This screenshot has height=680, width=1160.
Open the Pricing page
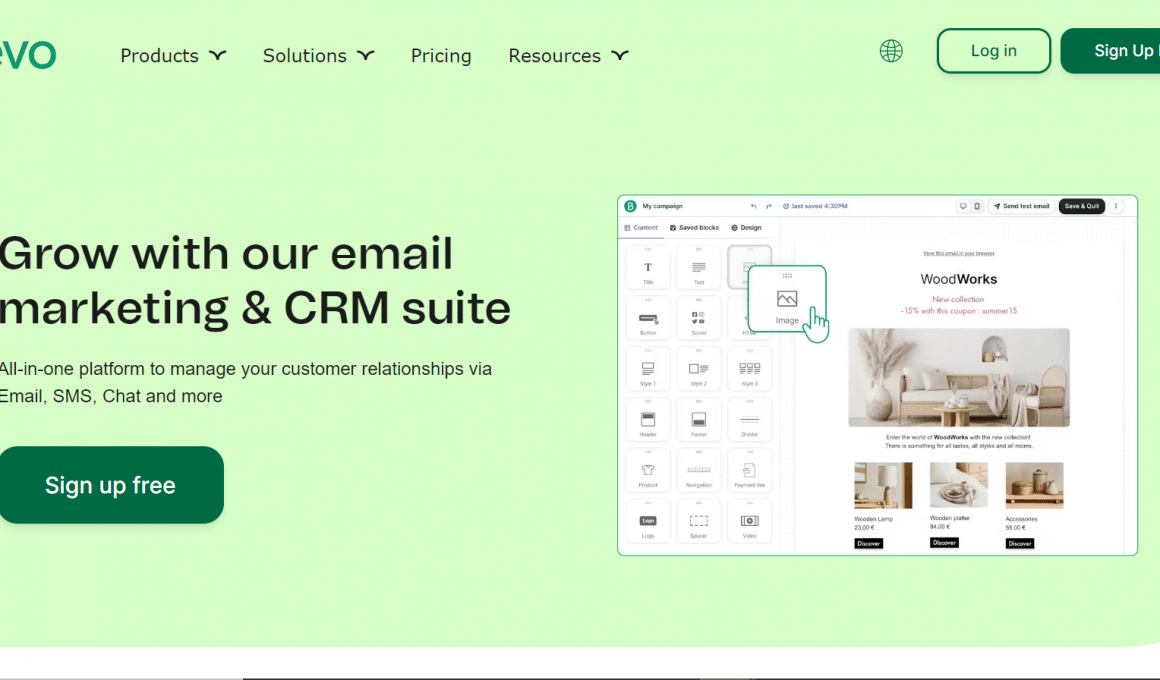pyautogui.click(x=441, y=56)
